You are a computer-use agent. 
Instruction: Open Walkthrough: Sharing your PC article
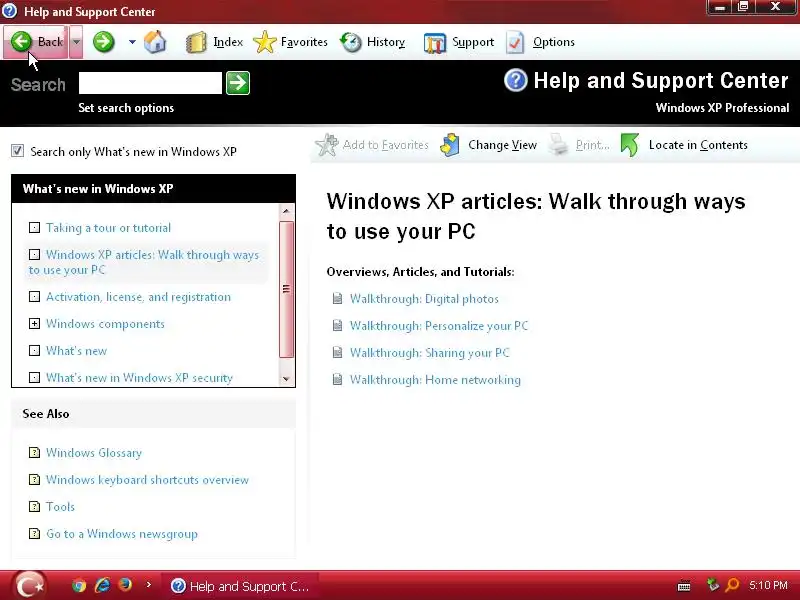(430, 353)
